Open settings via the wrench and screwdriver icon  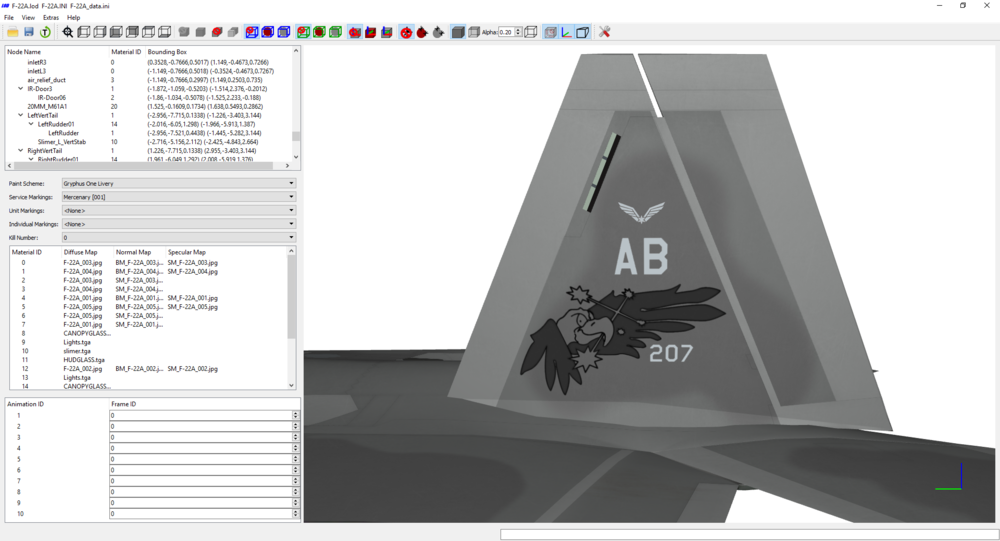[x=605, y=32]
